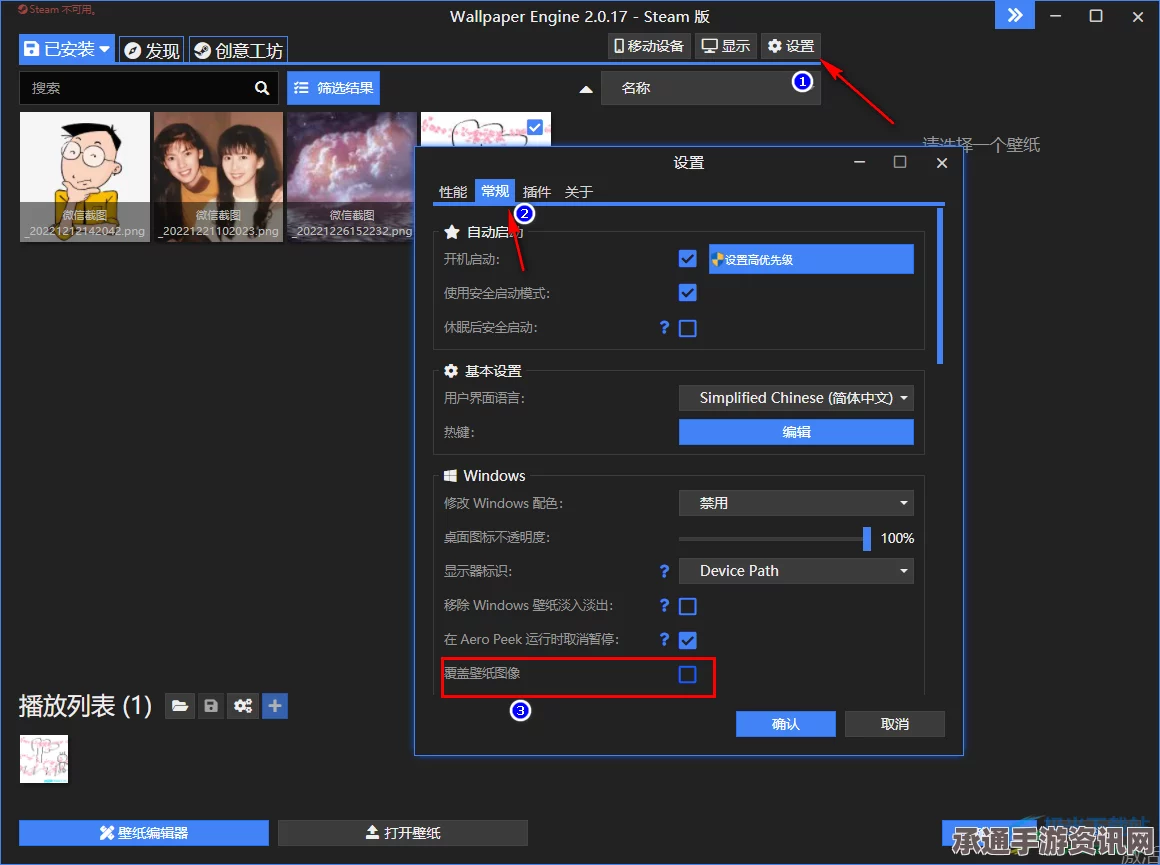Viewport: 1160px width, 865px height.
Task: Check 休眠后安全启动 checkbox
Action: (x=687, y=328)
